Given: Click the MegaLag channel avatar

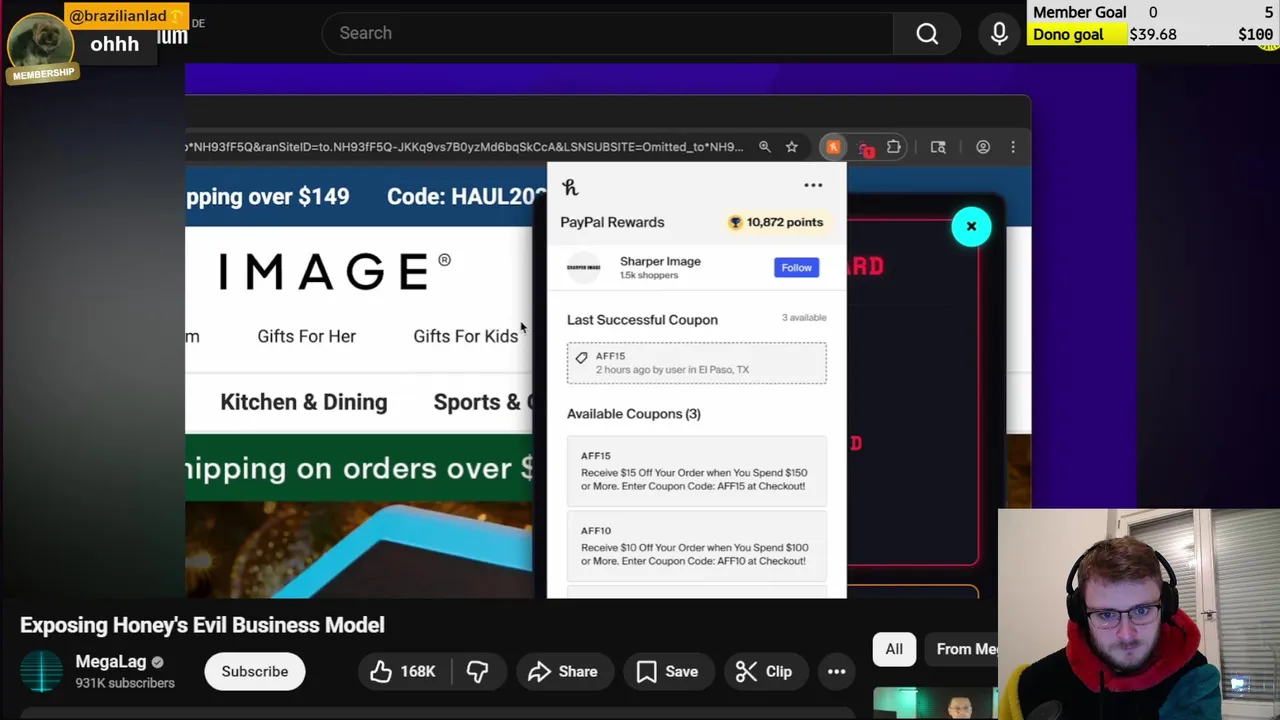Looking at the screenshot, I should (42, 671).
